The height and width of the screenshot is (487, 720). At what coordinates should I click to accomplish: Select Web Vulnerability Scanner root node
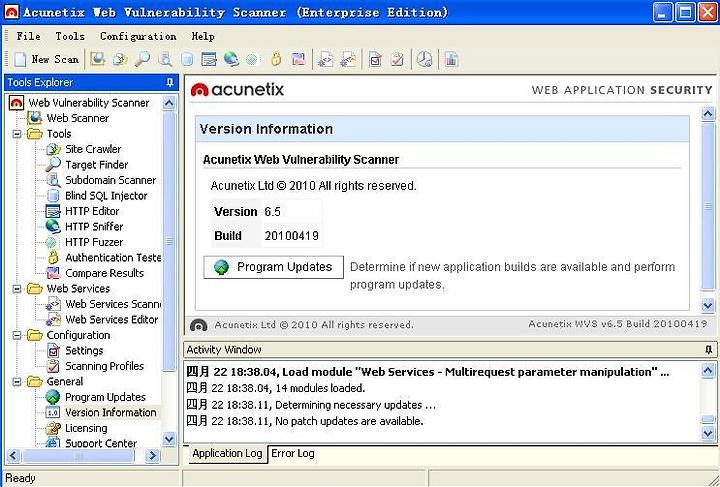pyautogui.click(x=89, y=103)
